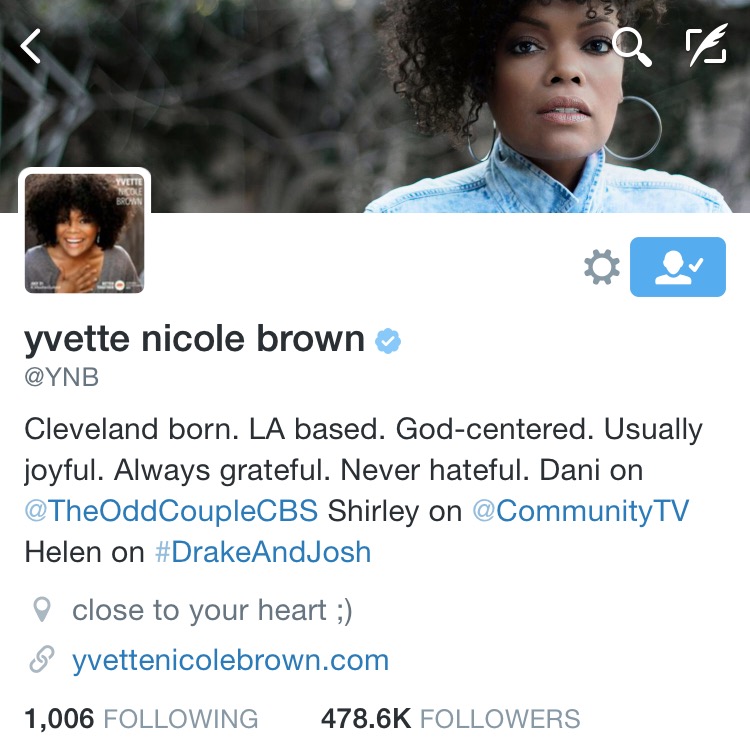Tap the yvette nicole brown display name
This screenshot has height=746, width=750.
point(194,340)
